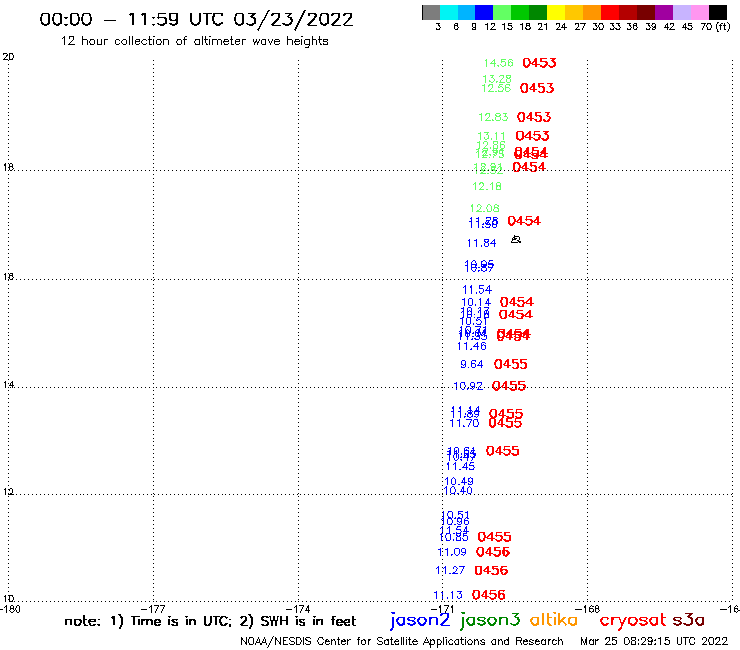Click the 12 latitude axis label
This screenshot has width=740, height=650.
(x=8, y=492)
